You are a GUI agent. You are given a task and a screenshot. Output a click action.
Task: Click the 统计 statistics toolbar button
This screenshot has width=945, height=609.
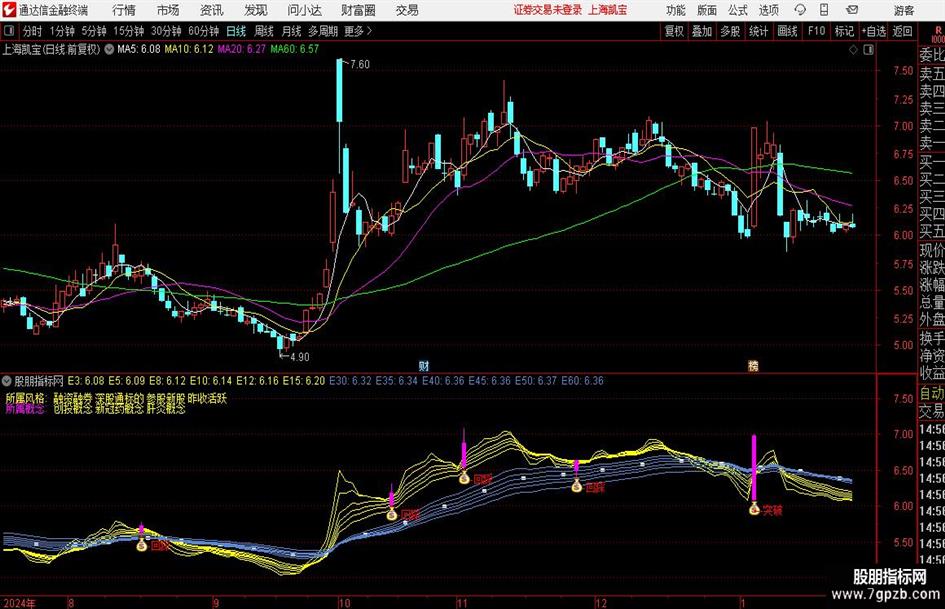pyautogui.click(x=758, y=31)
